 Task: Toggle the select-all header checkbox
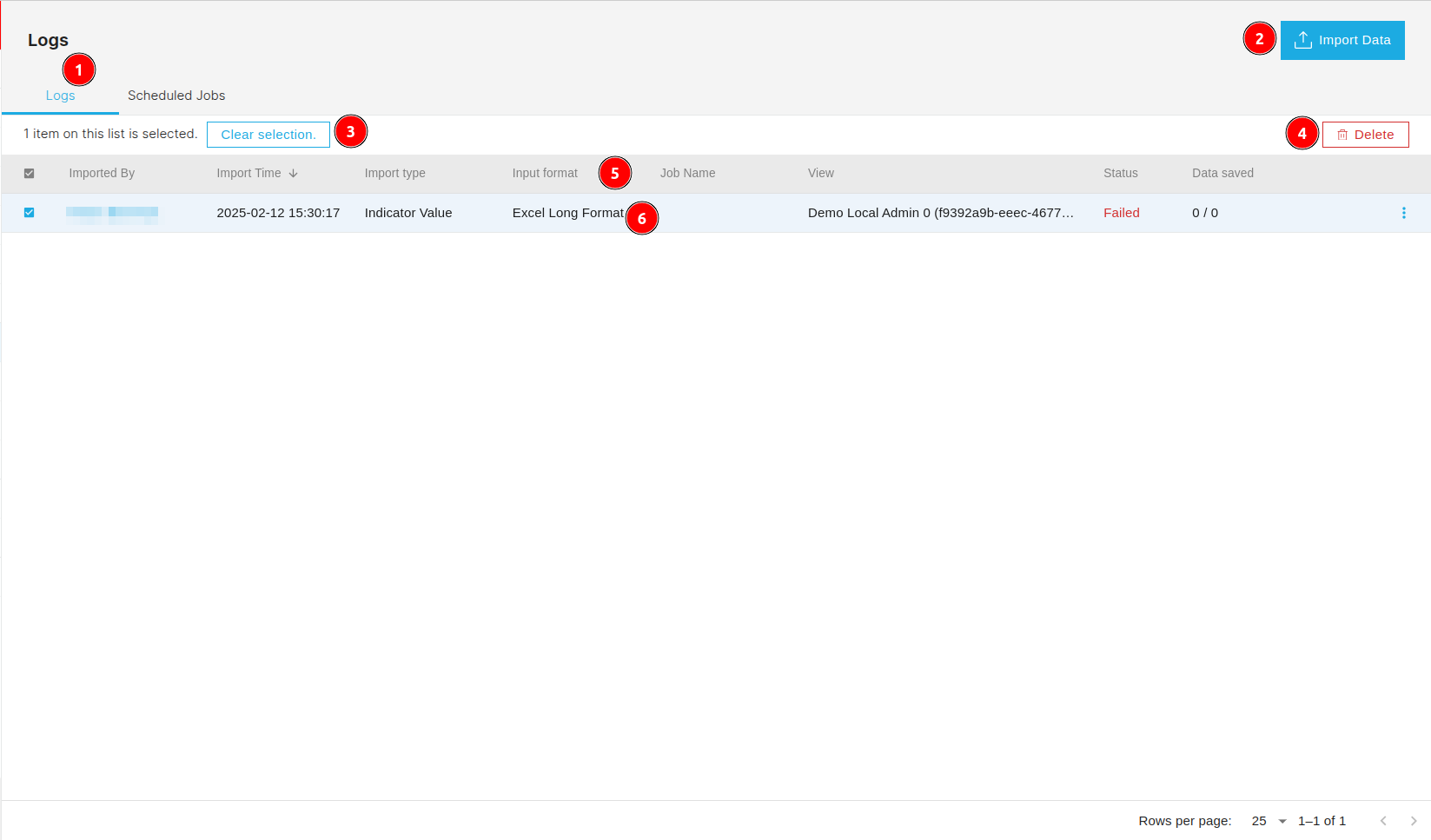(29, 174)
